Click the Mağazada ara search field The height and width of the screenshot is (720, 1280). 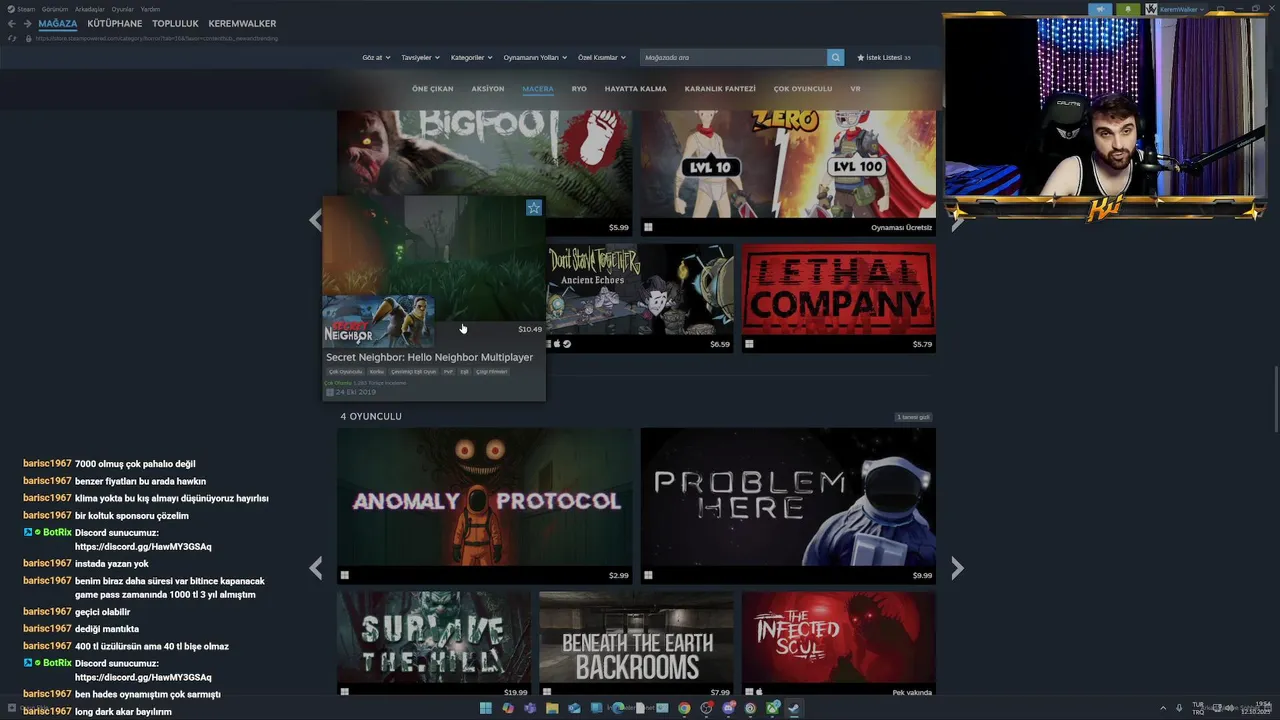click(x=734, y=57)
